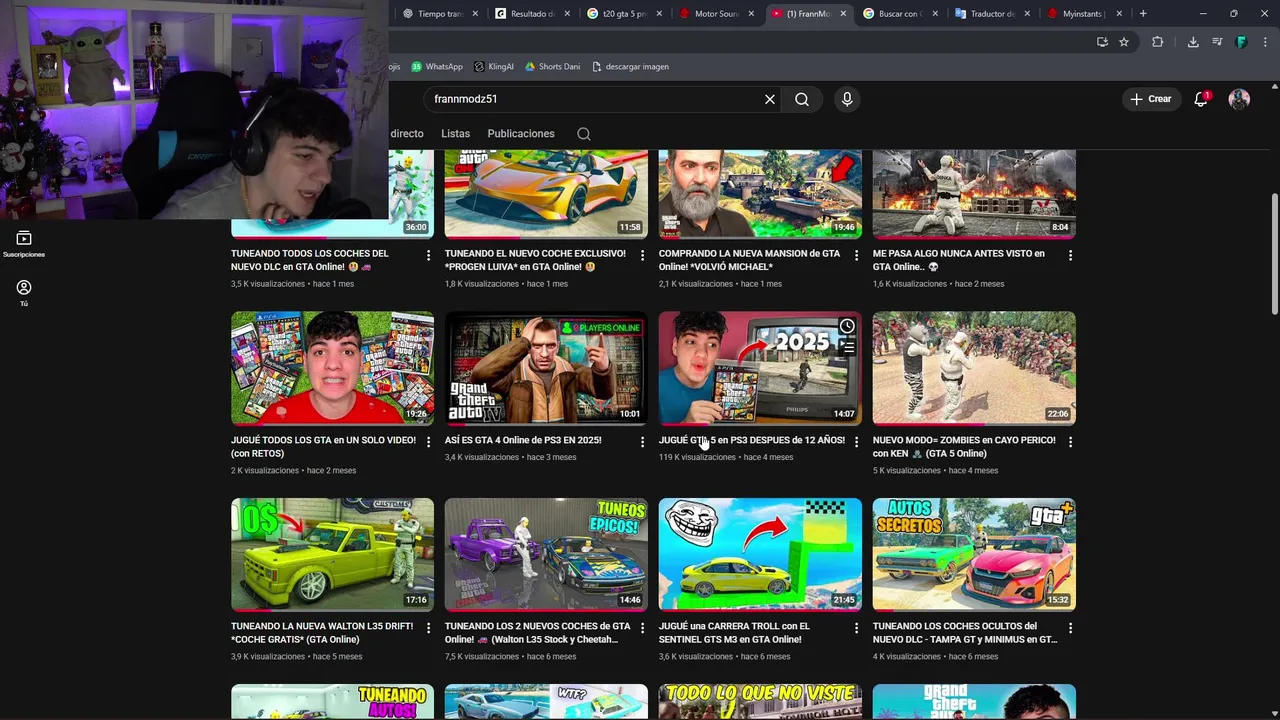This screenshot has width=1280, height=720.
Task: Search within channel using magnifier icon
Action: coord(584,134)
